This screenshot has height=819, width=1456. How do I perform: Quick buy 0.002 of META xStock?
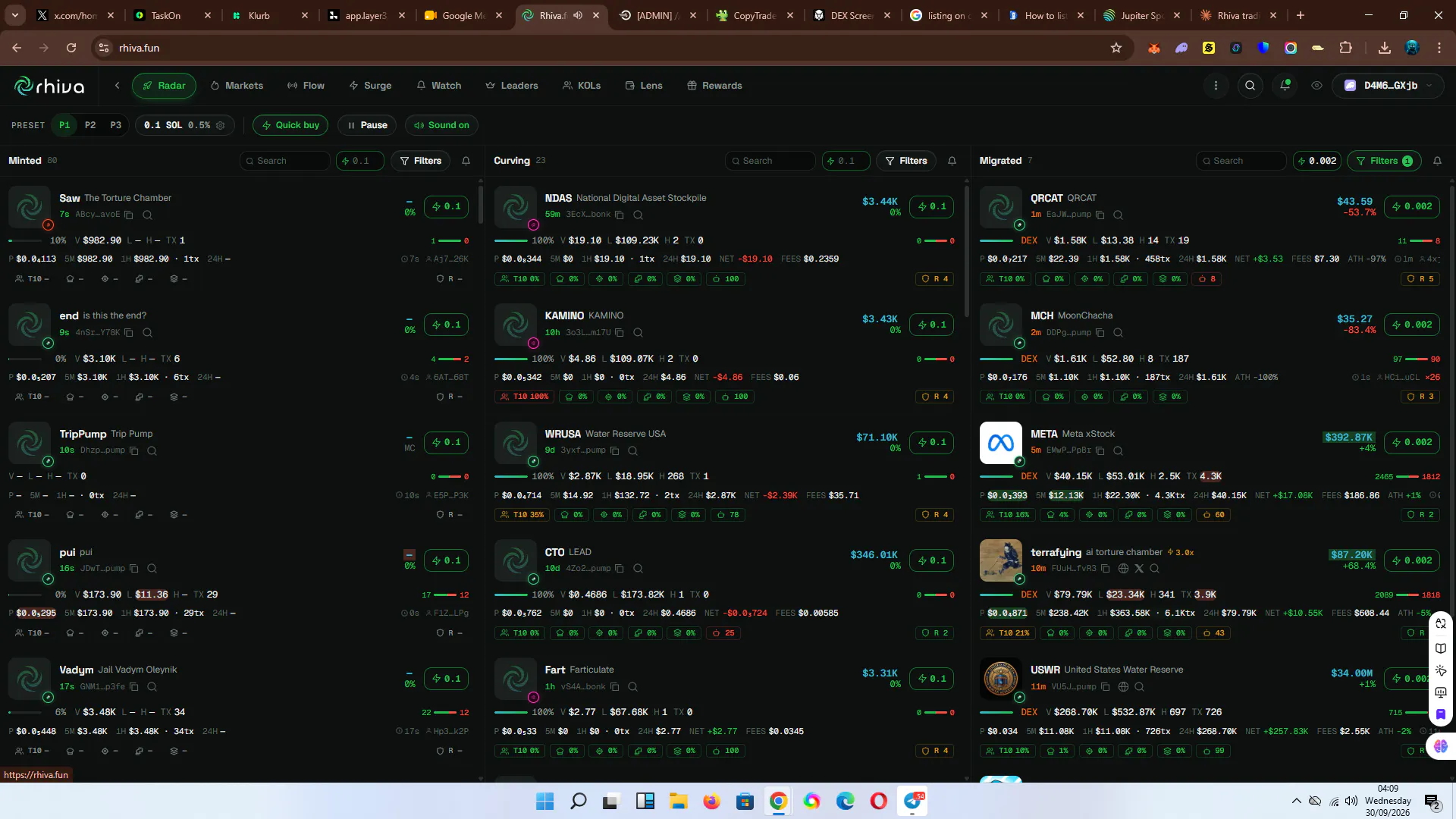[1411, 442]
